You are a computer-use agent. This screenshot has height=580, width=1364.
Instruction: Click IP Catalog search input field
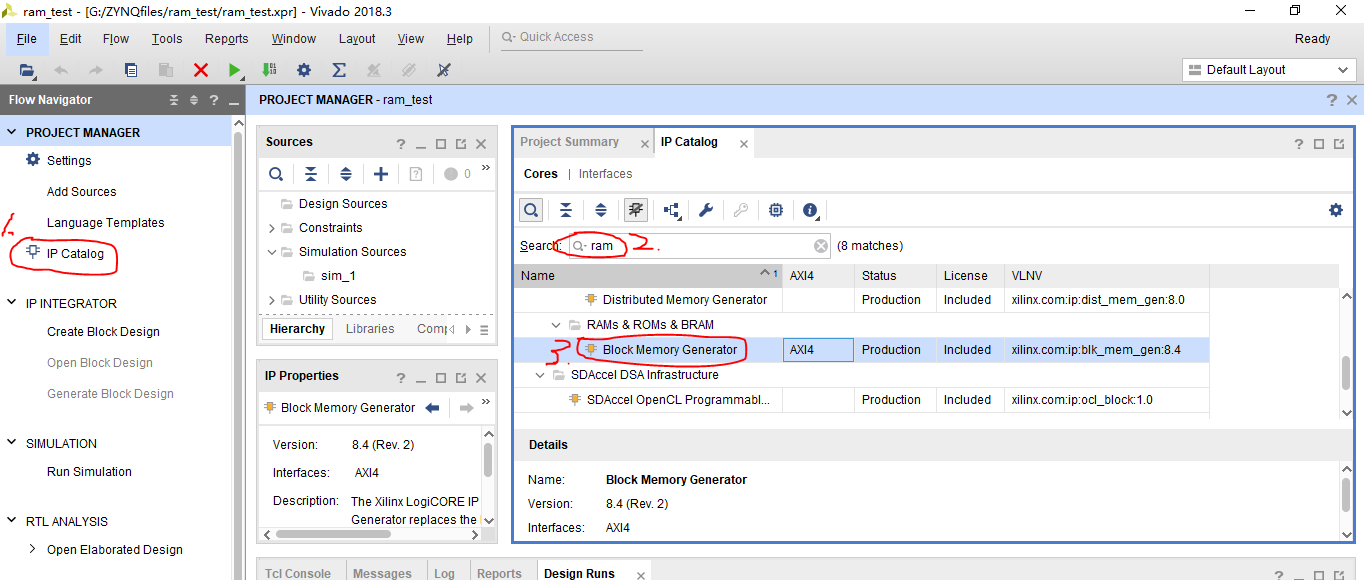(x=698, y=246)
